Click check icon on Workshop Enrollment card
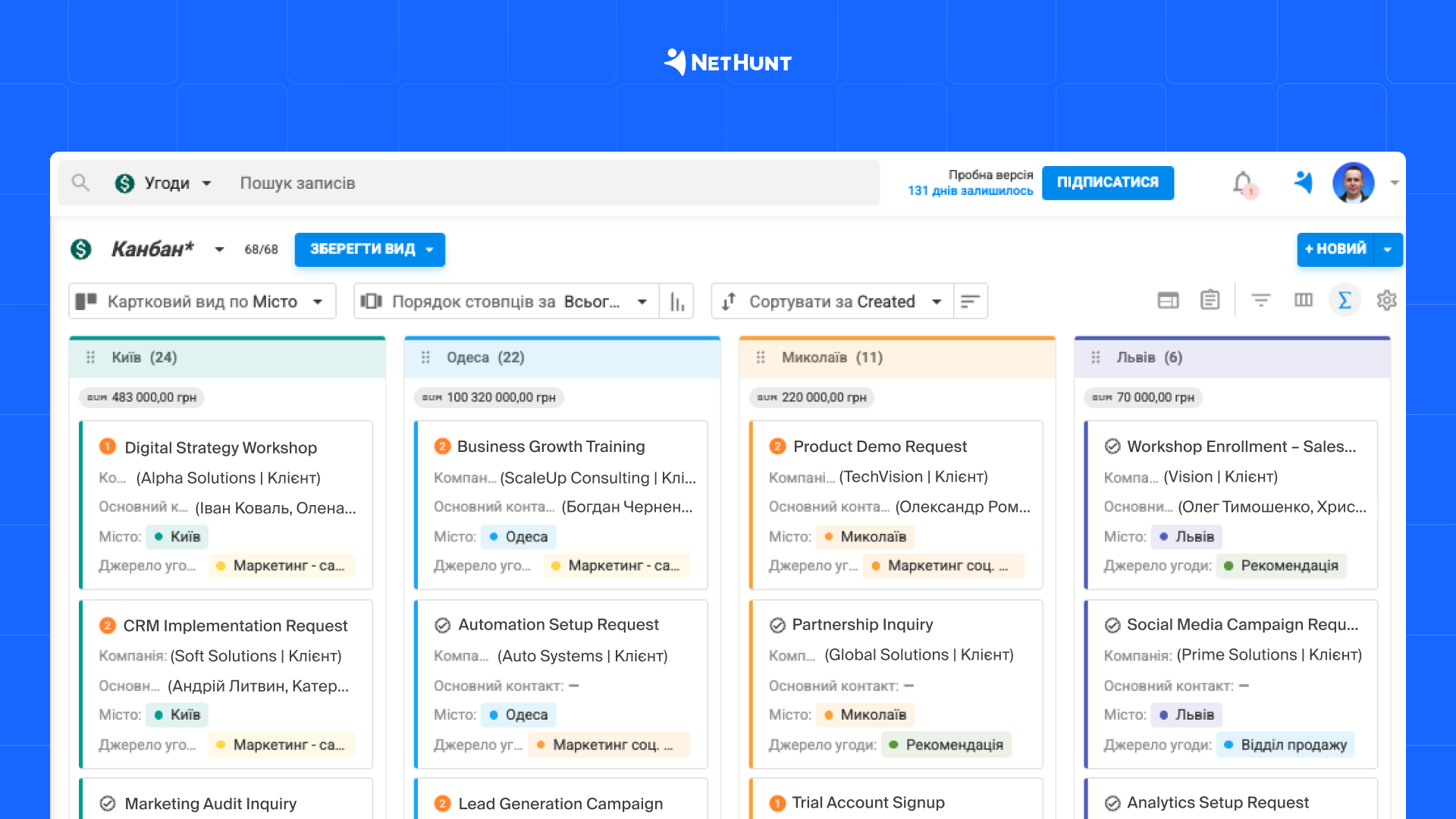Screen dimensions: 1456x819 click(1112, 447)
